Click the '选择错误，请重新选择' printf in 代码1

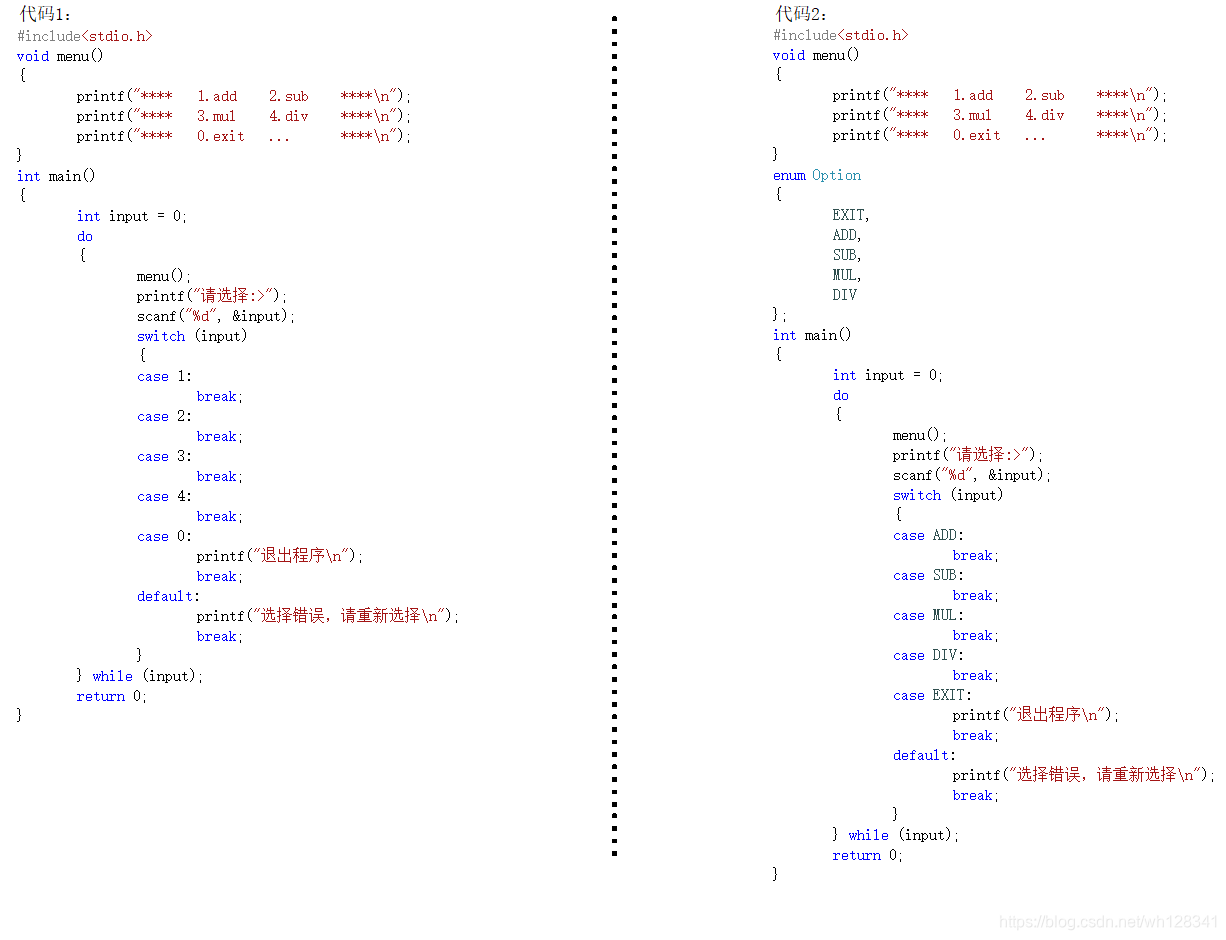tap(328, 616)
